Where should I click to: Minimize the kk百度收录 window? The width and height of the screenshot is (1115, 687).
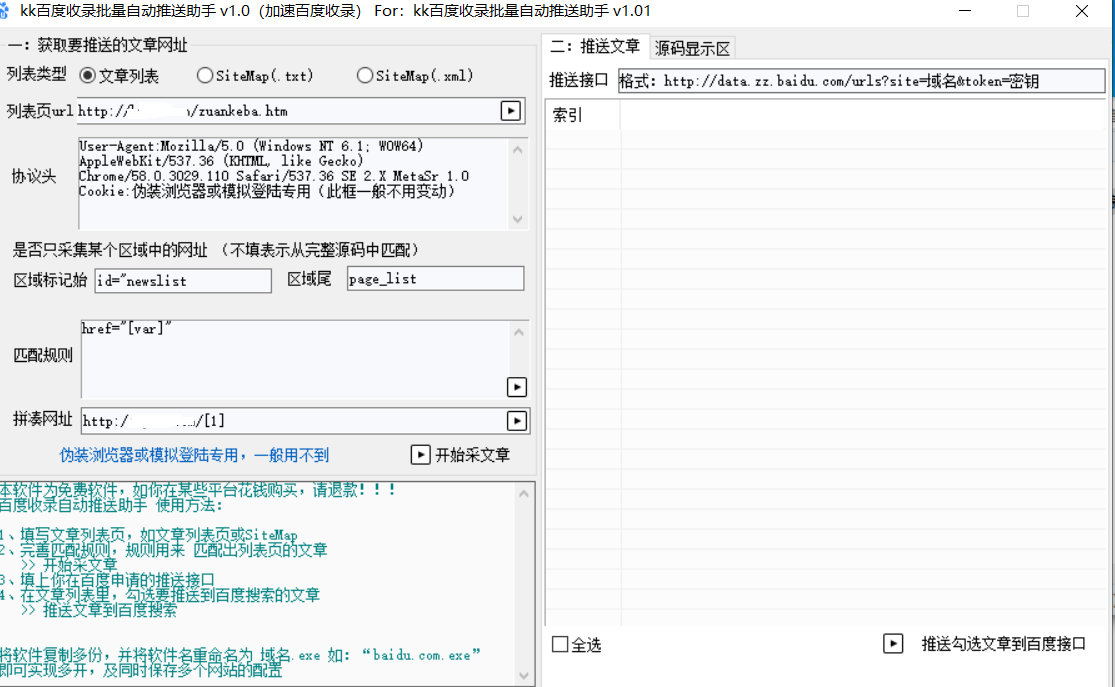click(x=965, y=11)
